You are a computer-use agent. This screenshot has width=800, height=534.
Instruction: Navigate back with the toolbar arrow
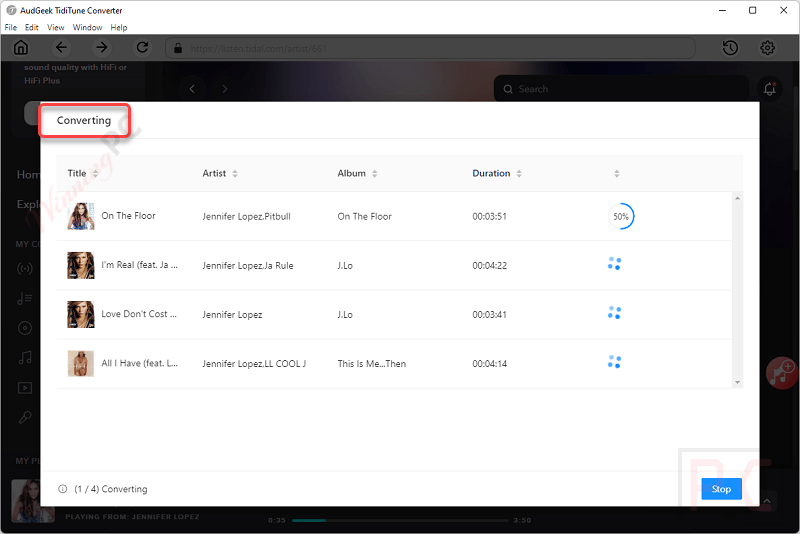[x=61, y=47]
